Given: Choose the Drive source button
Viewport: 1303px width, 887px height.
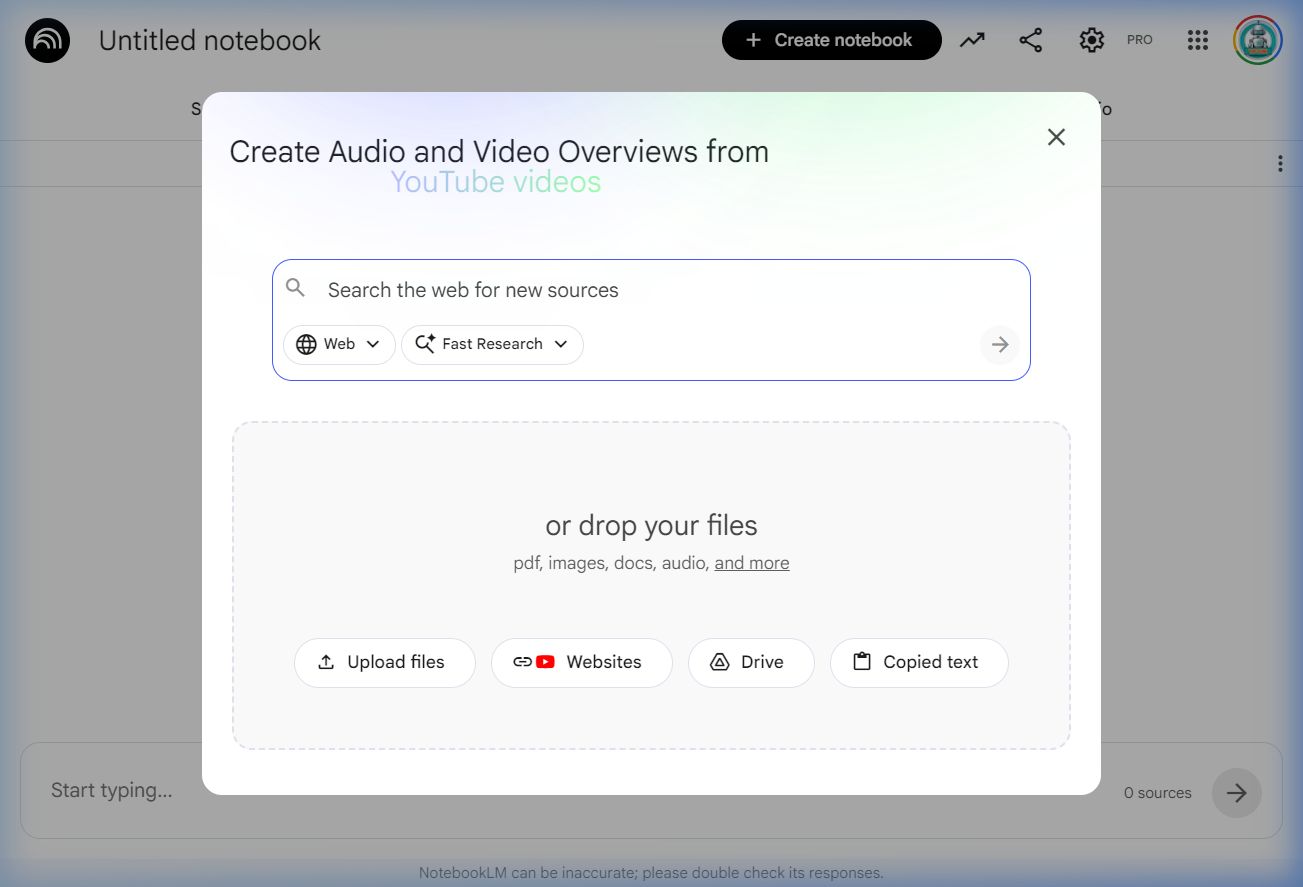Looking at the screenshot, I should coord(750,662).
